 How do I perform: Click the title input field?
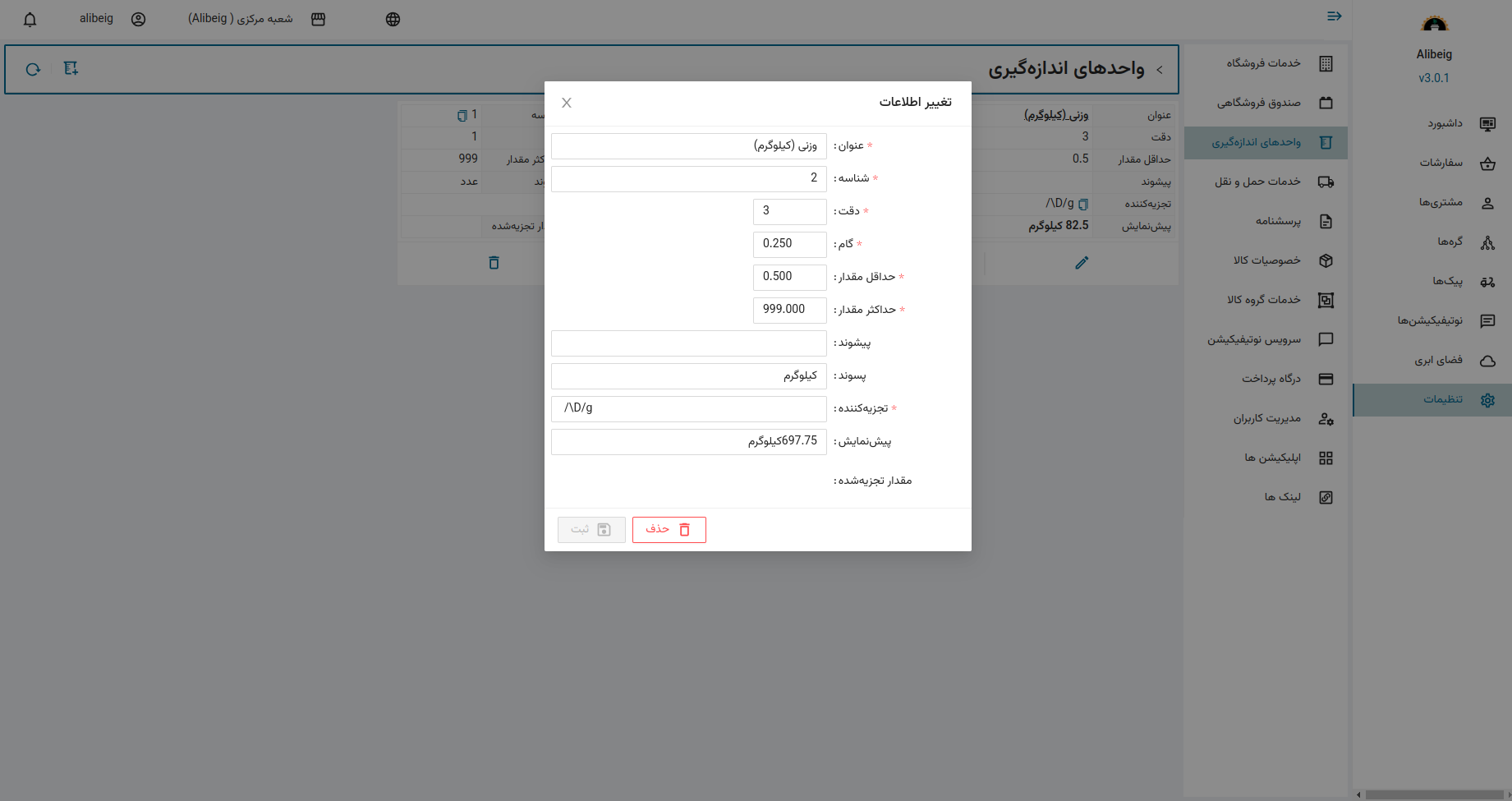click(688, 146)
